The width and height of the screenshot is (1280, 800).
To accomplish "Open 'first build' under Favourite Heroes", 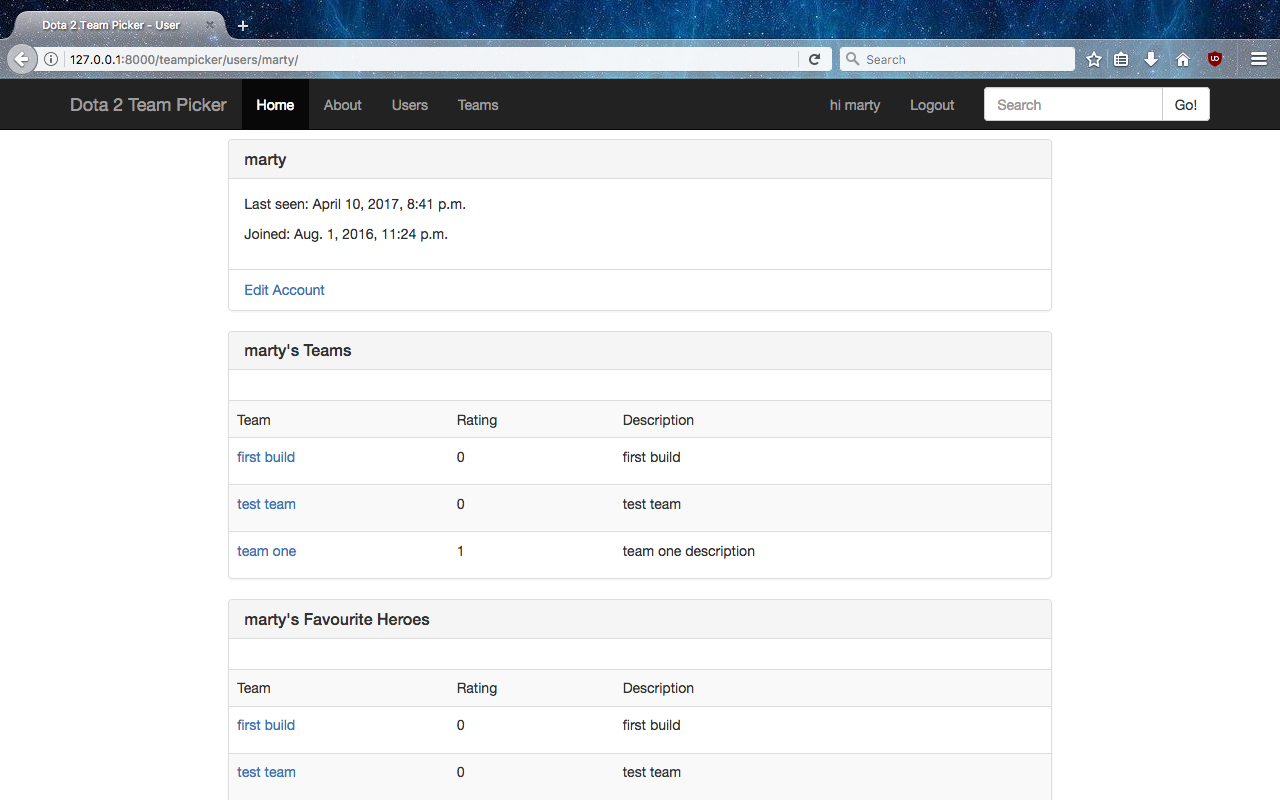I will point(266,725).
